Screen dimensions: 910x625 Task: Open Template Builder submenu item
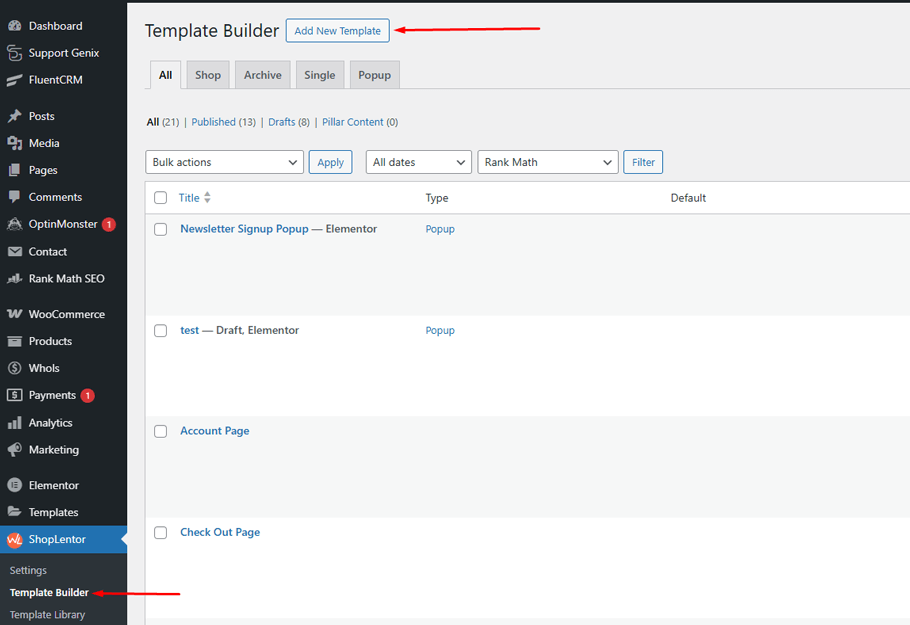coord(49,593)
